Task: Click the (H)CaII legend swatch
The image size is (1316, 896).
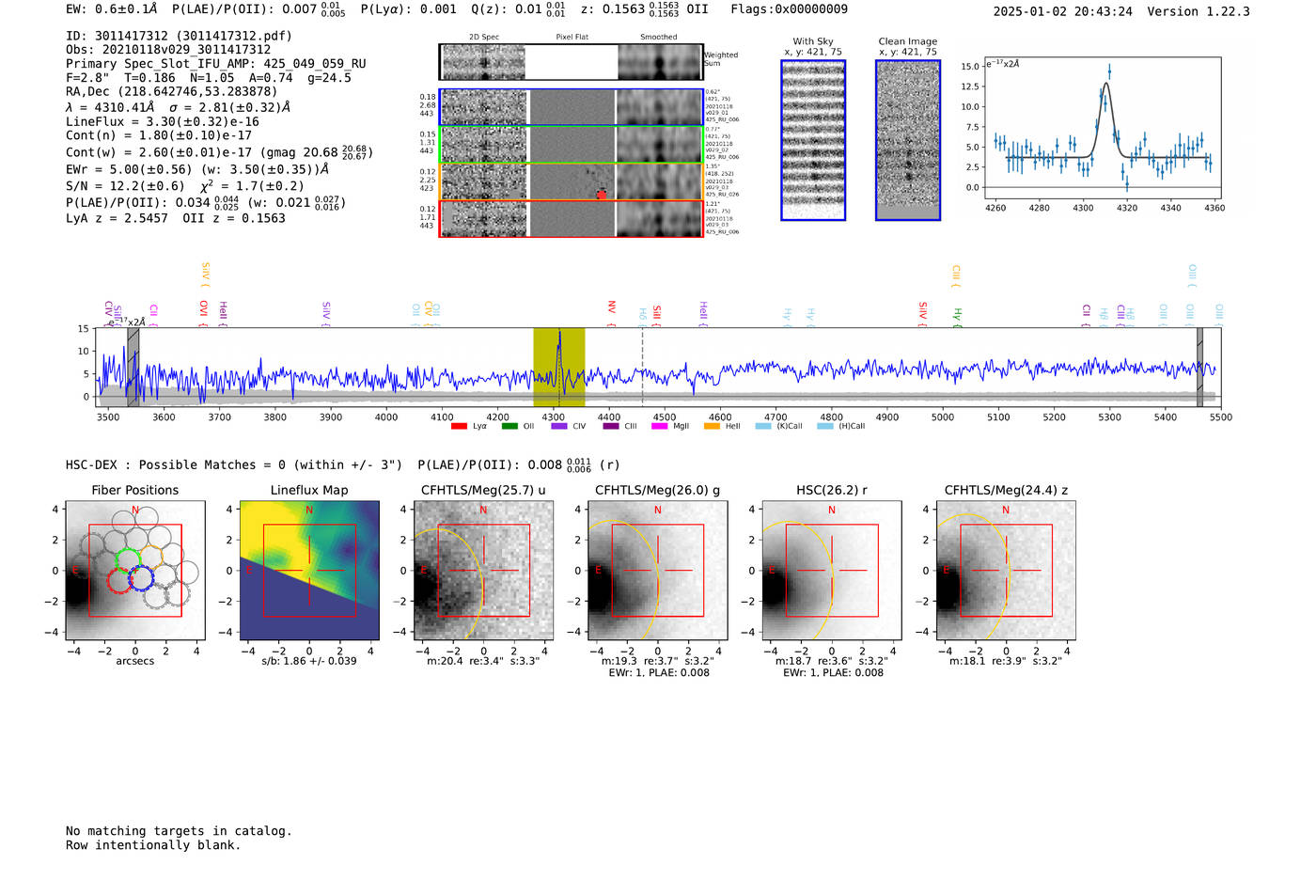Action: (x=825, y=426)
